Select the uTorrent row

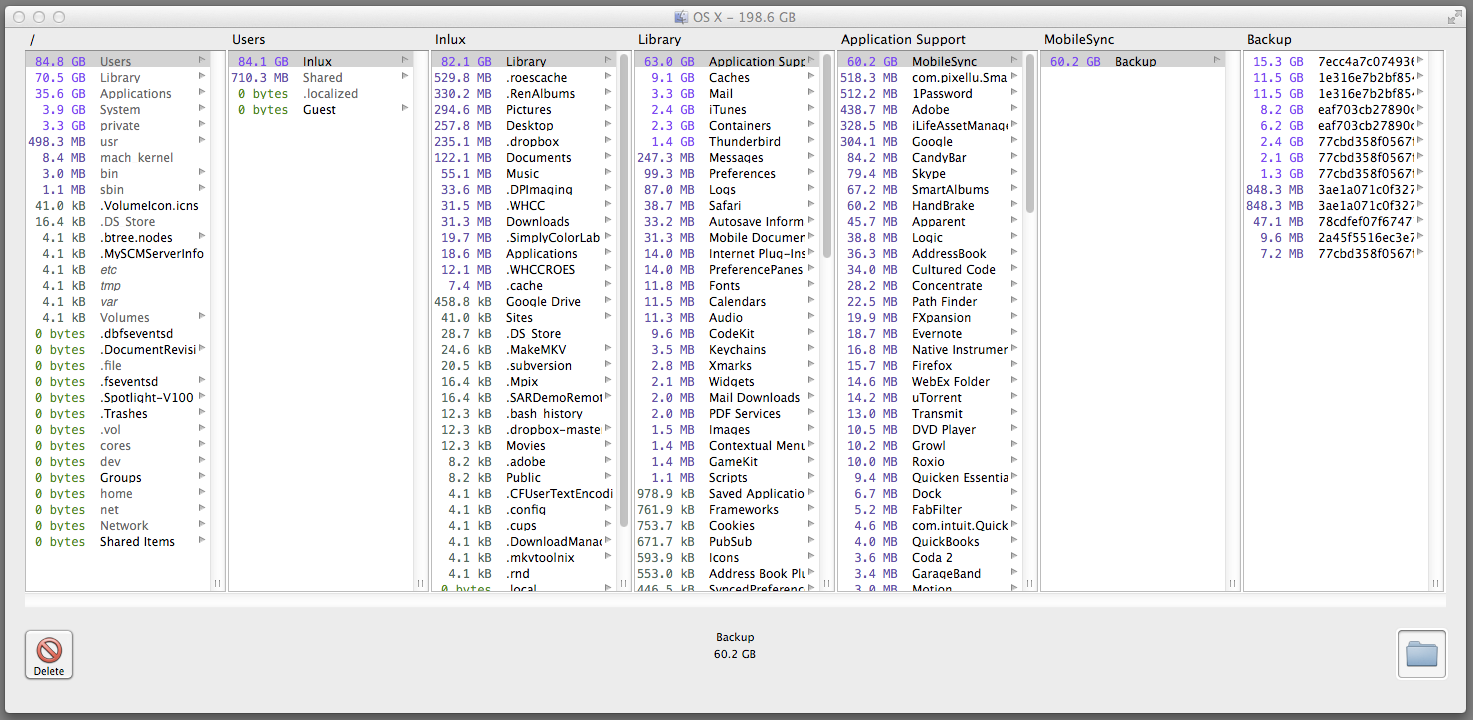click(x=930, y=397)
